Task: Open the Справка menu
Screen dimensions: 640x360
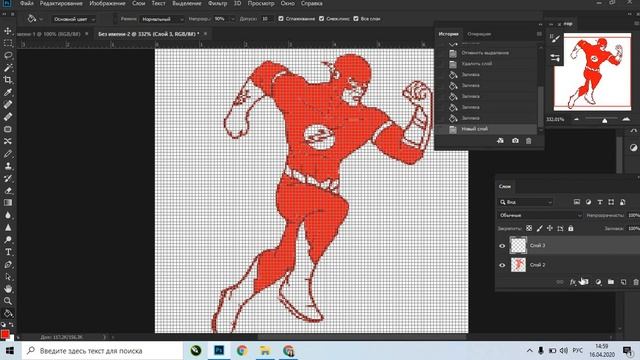Action: [311, 3]
